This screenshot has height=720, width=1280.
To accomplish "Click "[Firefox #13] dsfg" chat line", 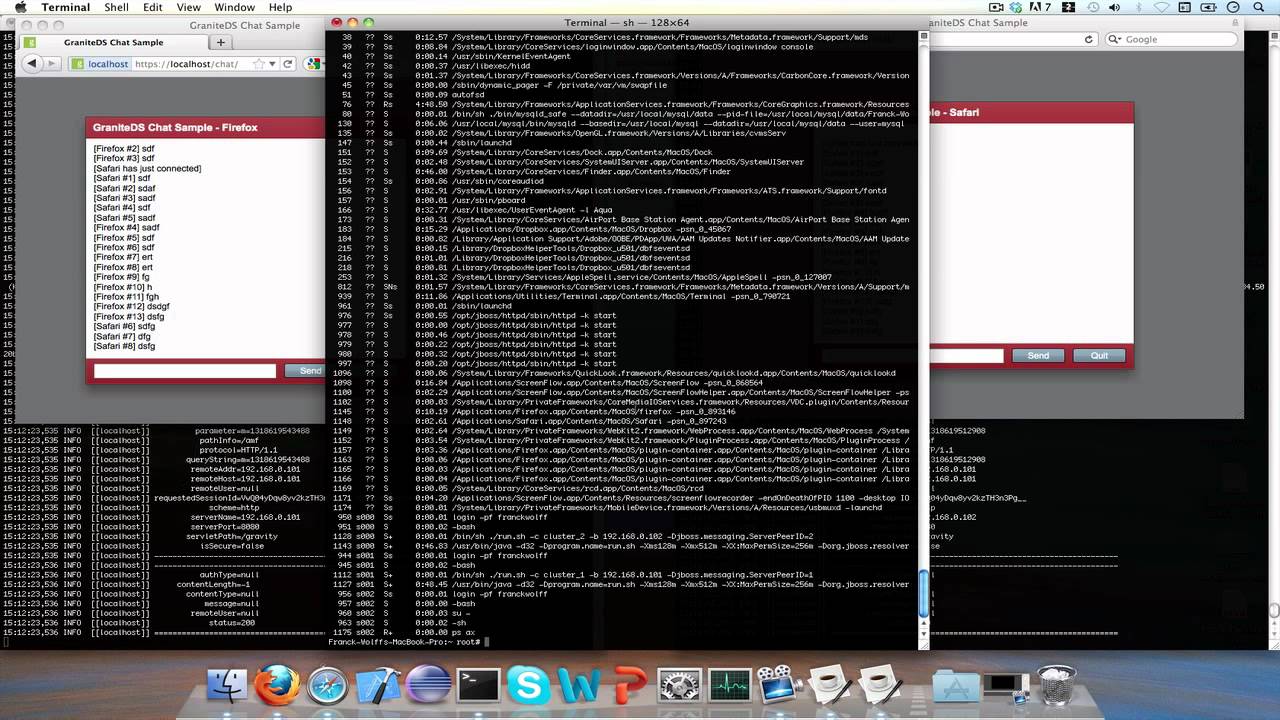I will (x=129, y=316).
